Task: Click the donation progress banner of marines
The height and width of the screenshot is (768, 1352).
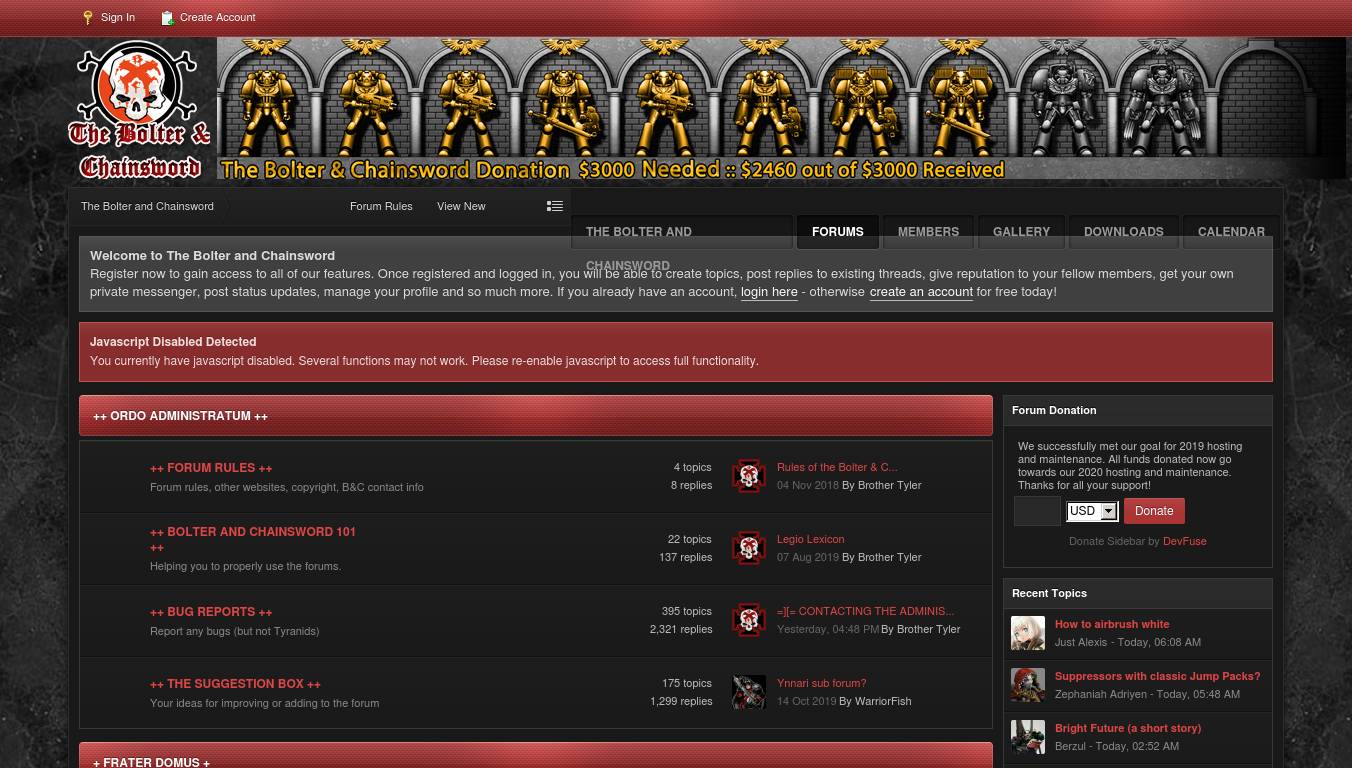Action: coord(781,109)
